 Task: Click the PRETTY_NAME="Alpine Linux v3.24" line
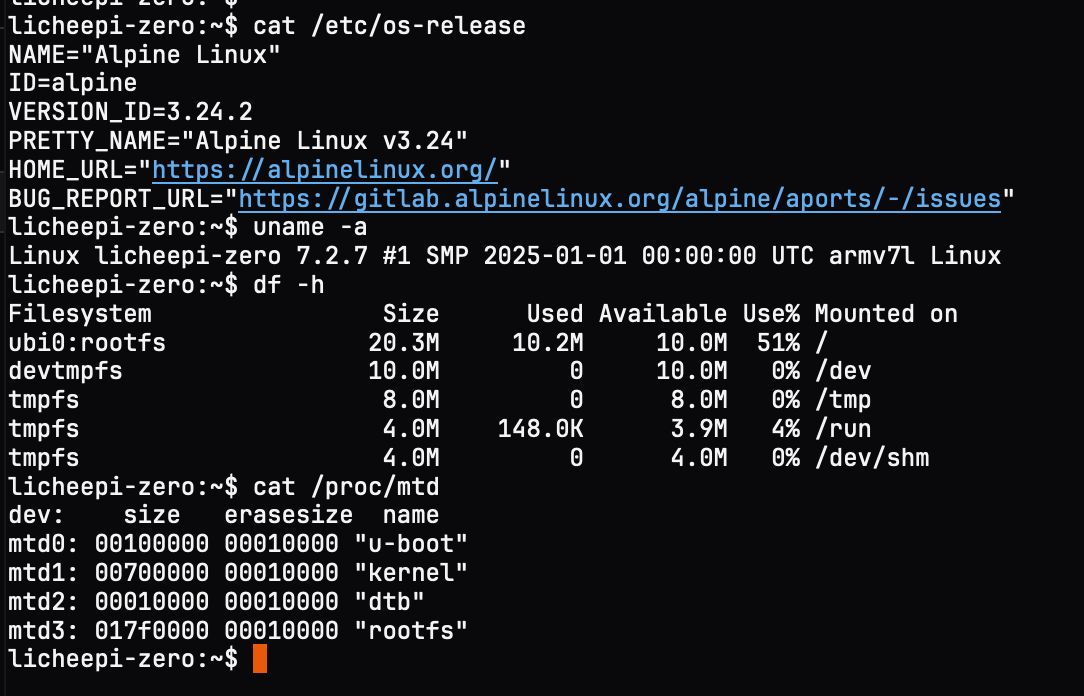click(x=238, y=141)
